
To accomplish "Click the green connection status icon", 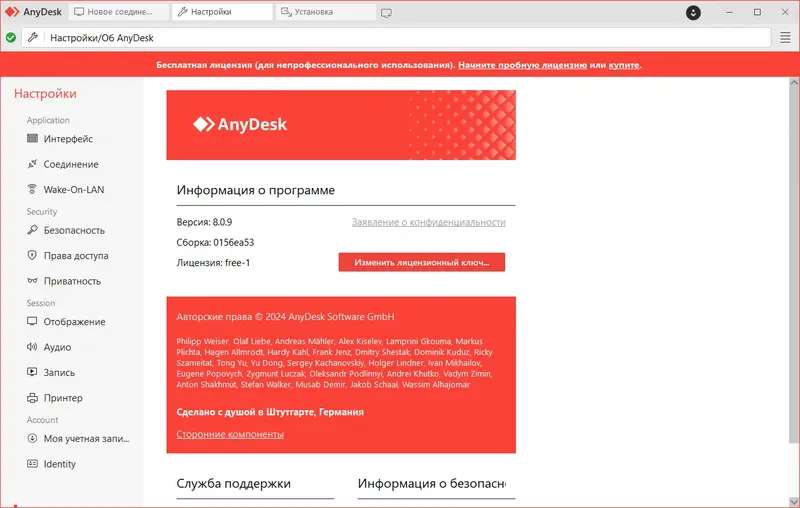I will coord(11,37).
